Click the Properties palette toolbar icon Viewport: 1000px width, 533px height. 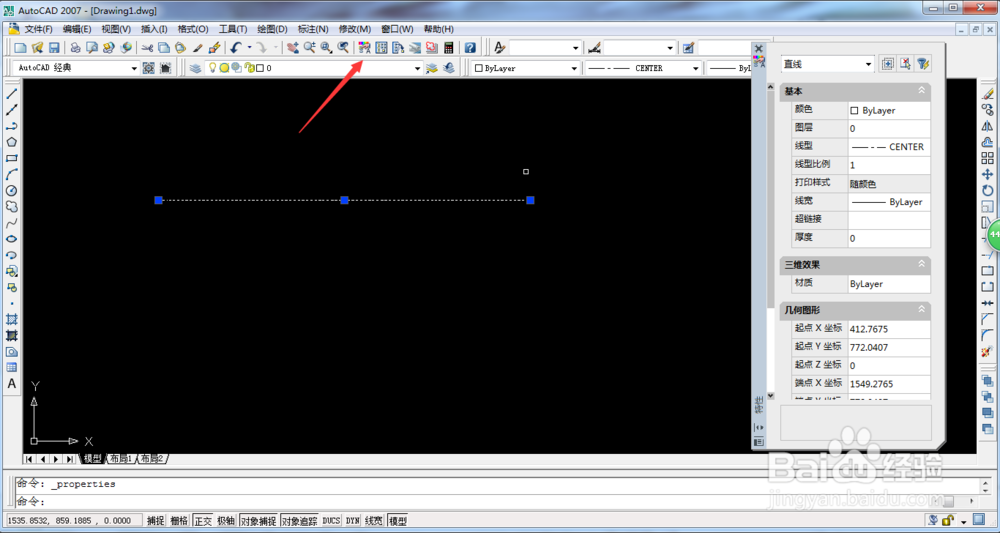click(x=365, y=48)
